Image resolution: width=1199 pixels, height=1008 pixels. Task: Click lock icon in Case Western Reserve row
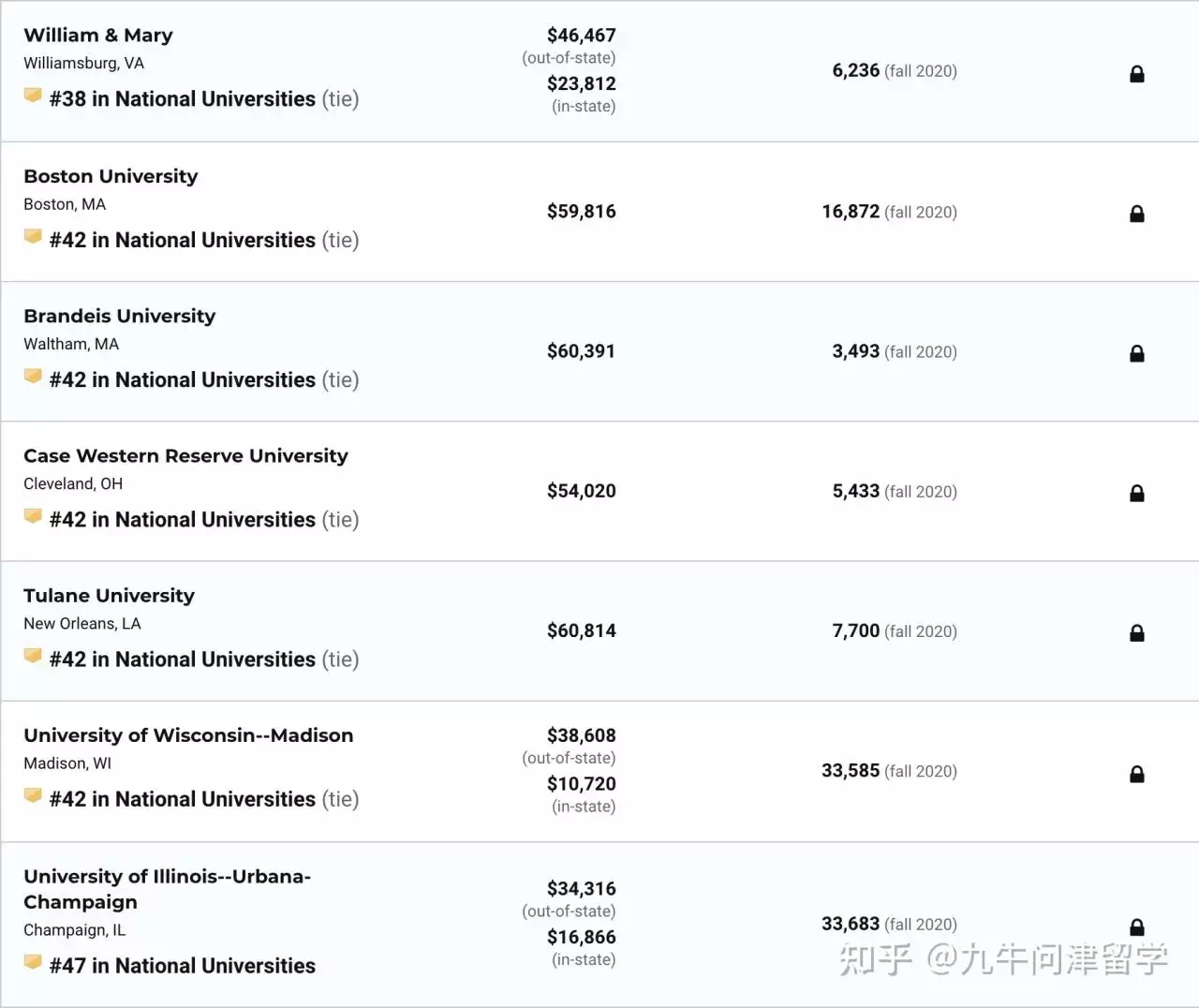[1137, 493]
